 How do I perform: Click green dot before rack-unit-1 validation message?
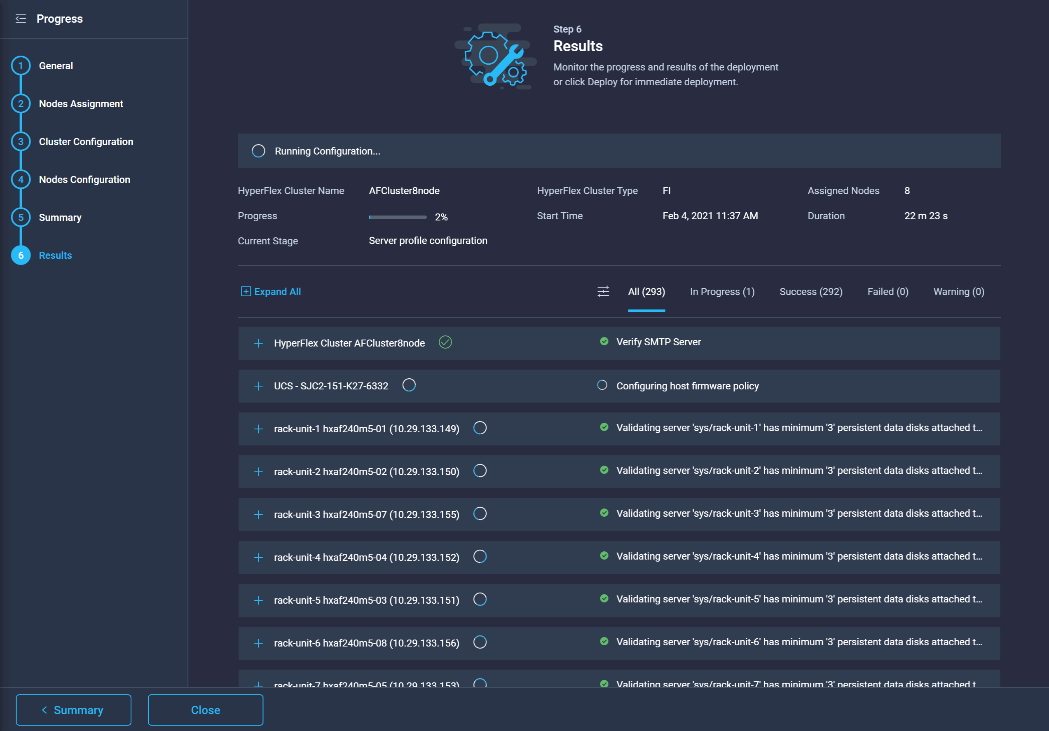(604, 427)
